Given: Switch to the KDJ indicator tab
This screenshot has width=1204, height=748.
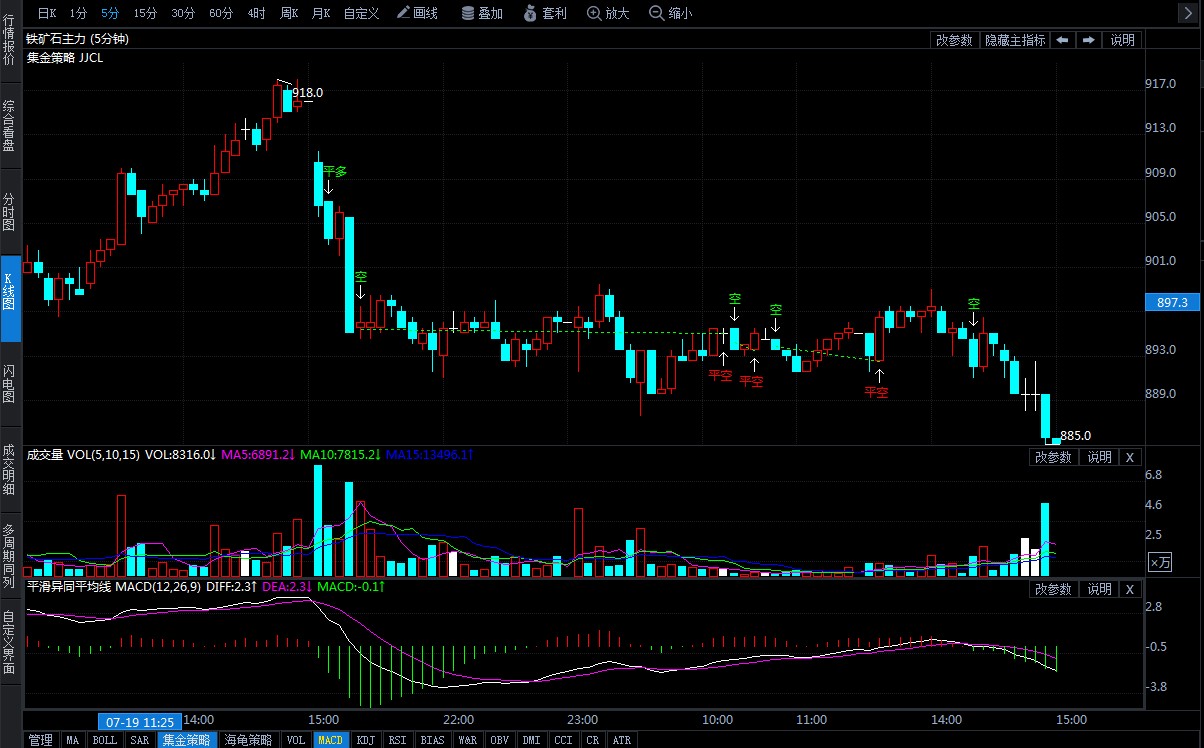Looking at the screenshot, I should [366, 740].
